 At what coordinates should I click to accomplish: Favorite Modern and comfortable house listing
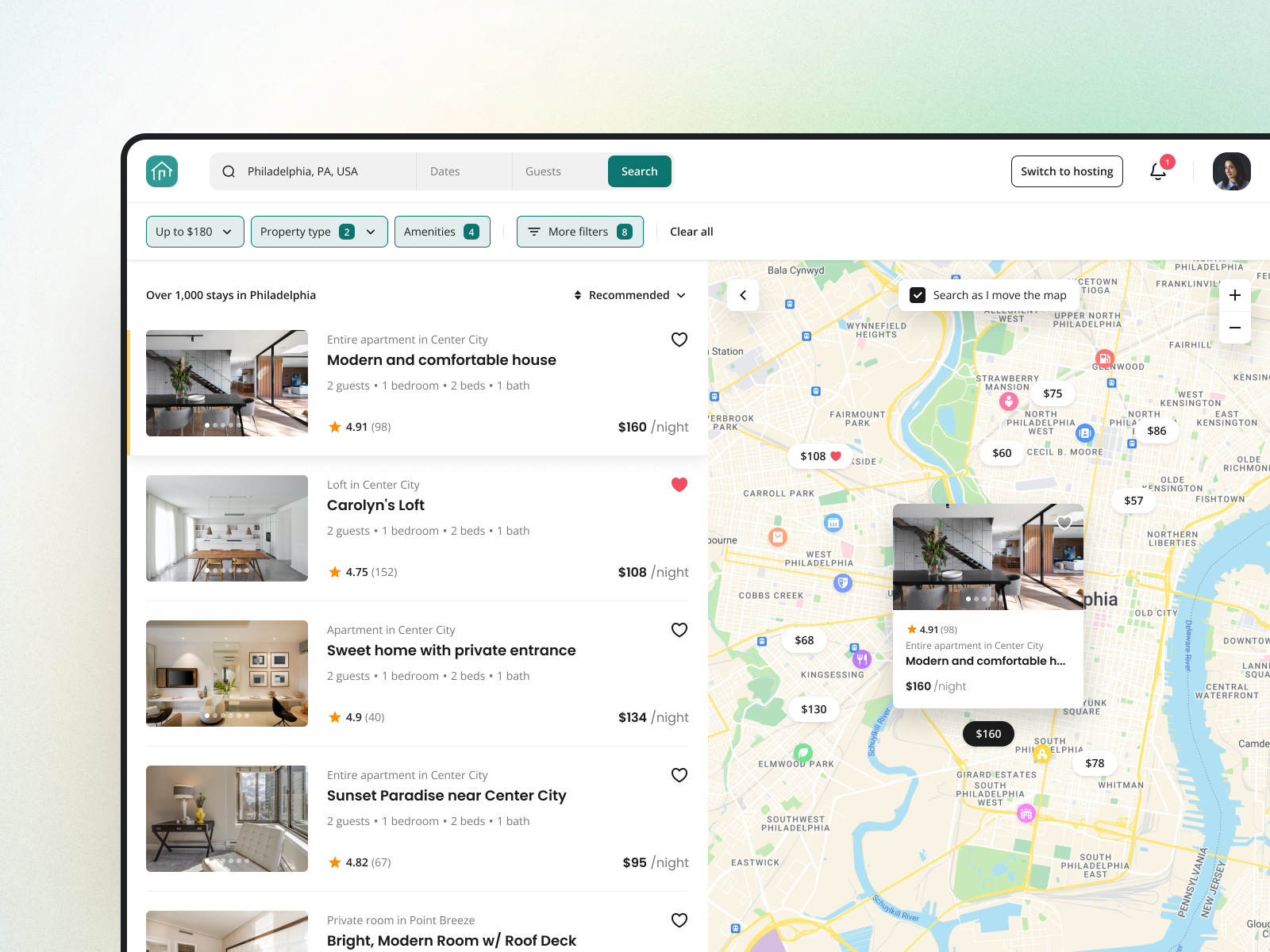click(679, 340)
